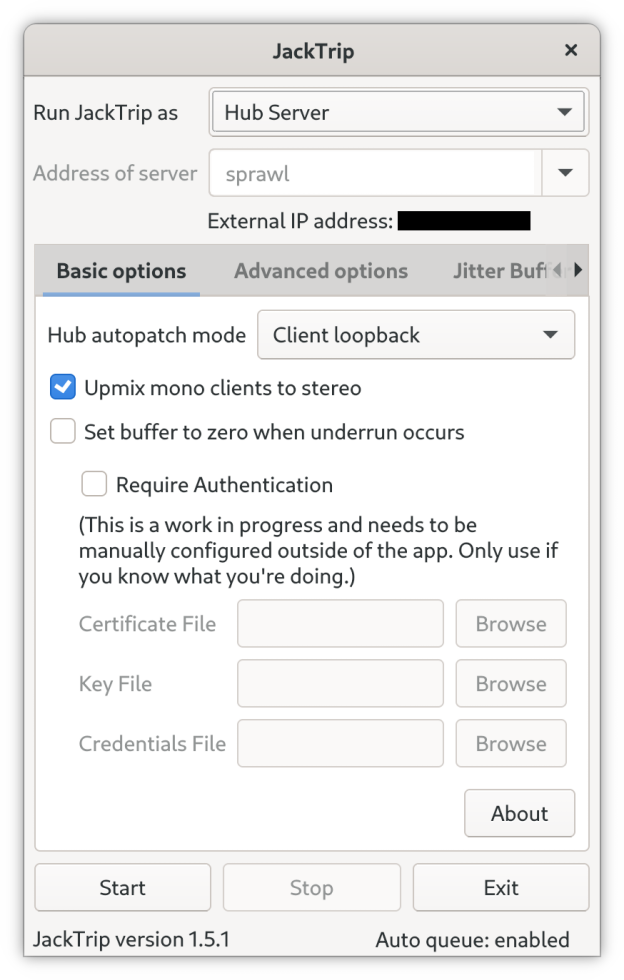Screen dimensions: 624x980
Task: Close the JackTrip window
Action: [x=571, y=50]
